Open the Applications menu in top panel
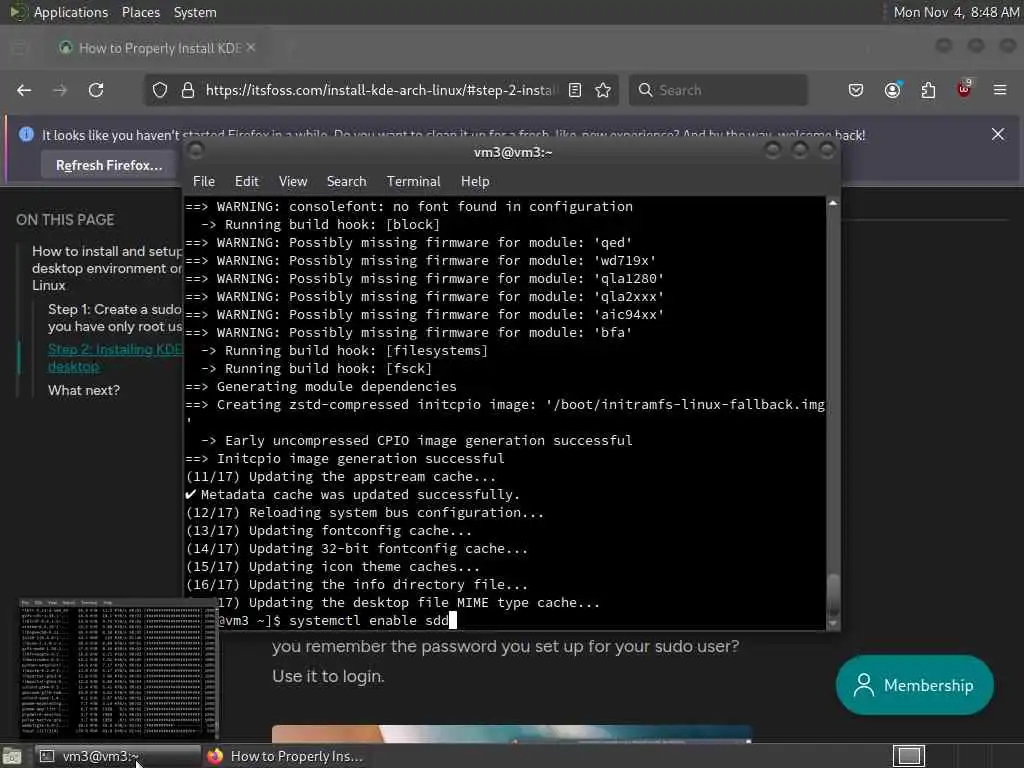1024x768 pixels. (x=71, y=12)
